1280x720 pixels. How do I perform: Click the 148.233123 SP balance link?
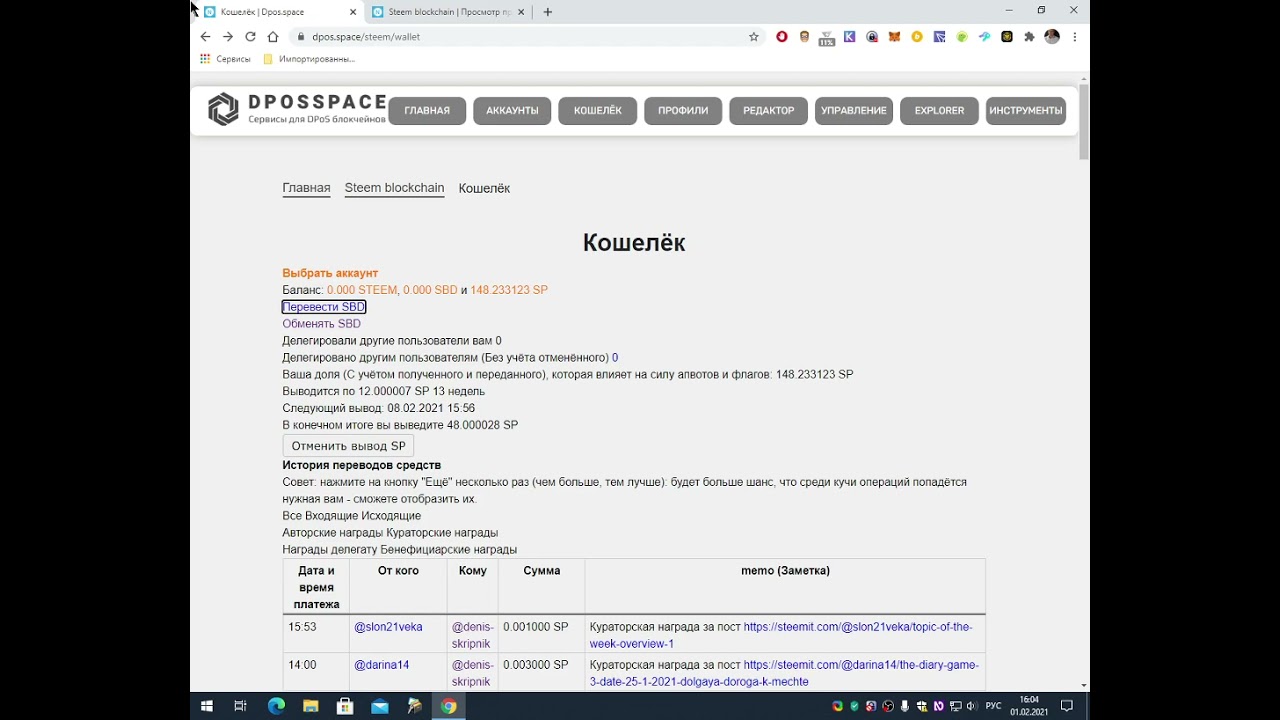(509, 290)
